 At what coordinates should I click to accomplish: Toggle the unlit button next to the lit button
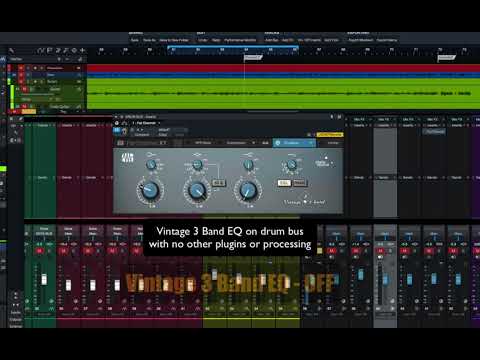point(299,183)
